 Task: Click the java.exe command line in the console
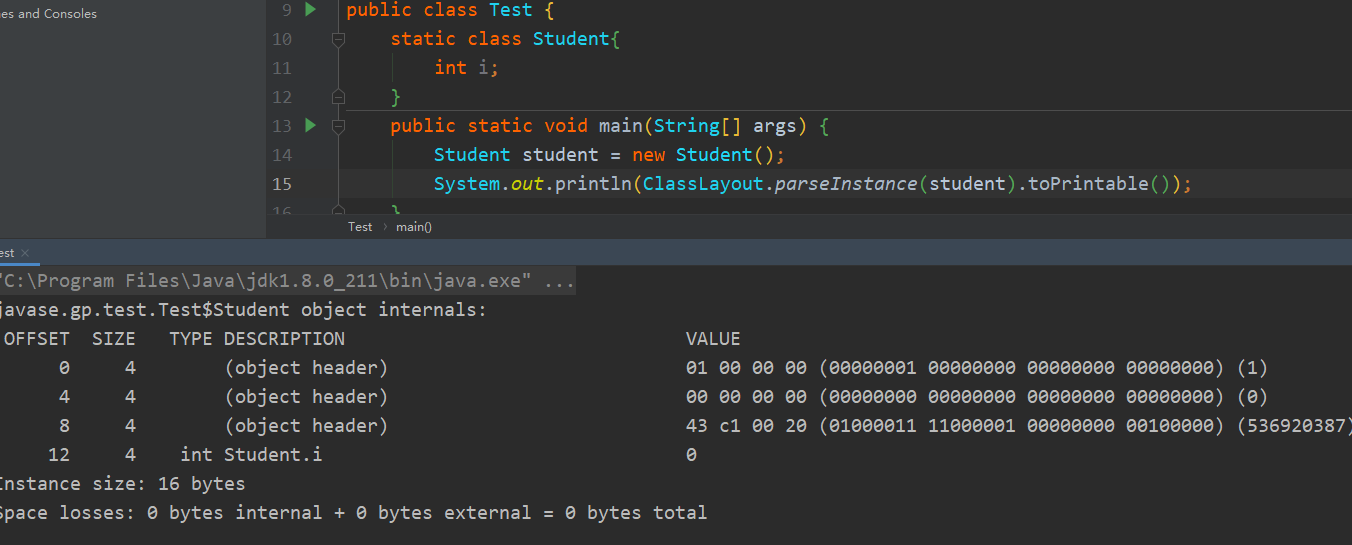tap(287, 281)
